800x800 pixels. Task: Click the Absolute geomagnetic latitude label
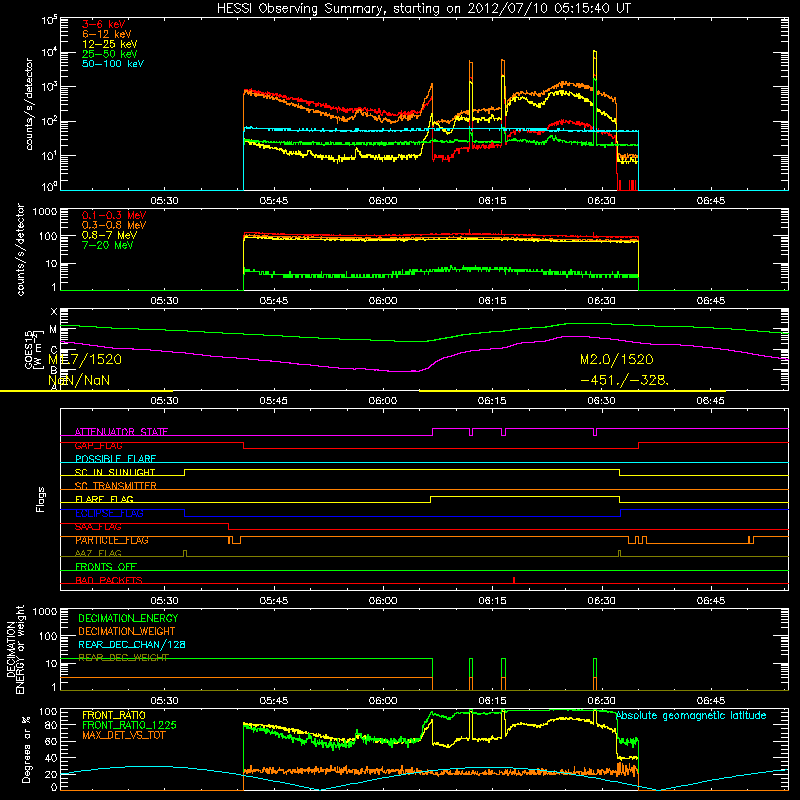(691, 716)
